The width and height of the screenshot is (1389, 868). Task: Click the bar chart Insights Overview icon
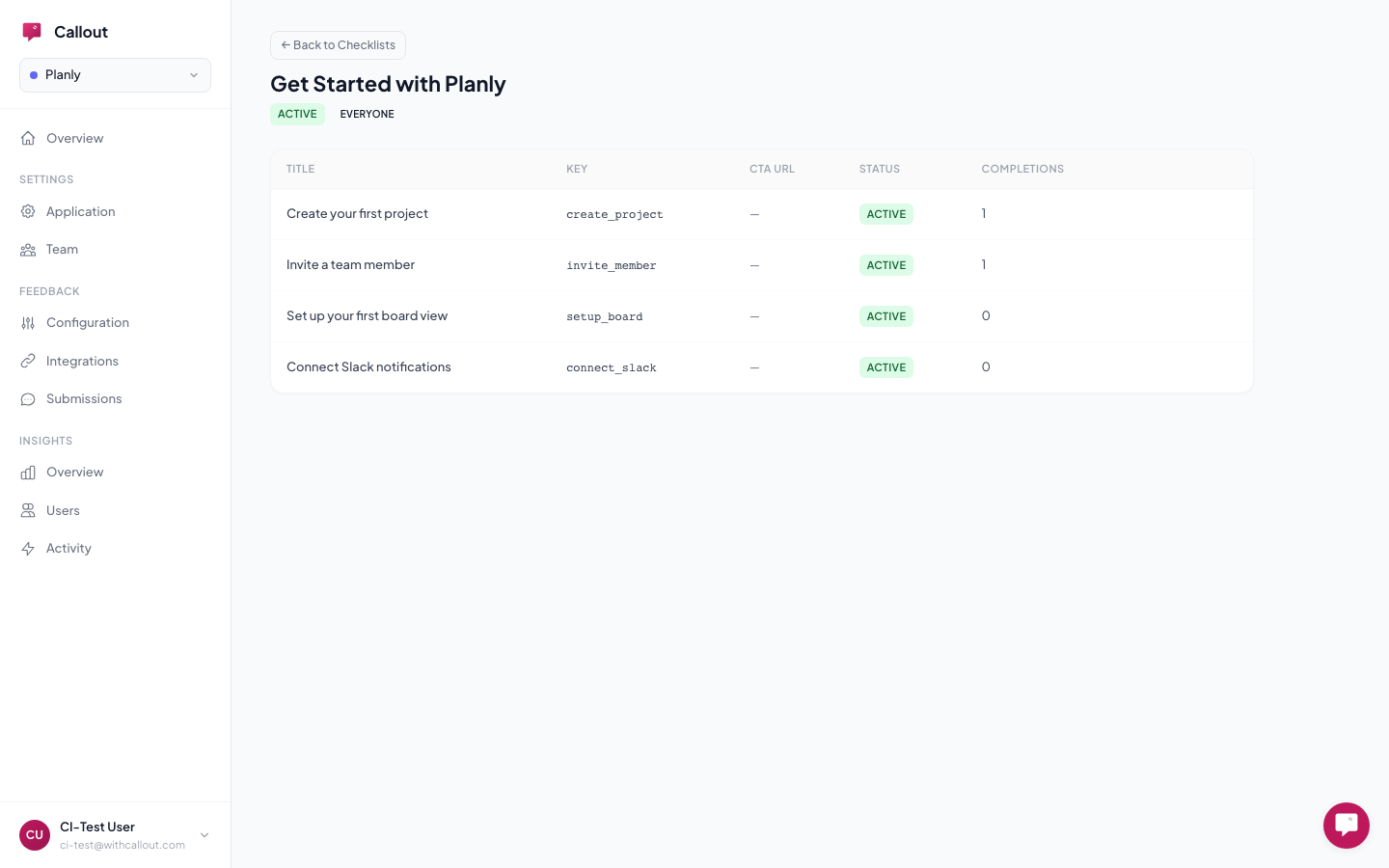28,473
